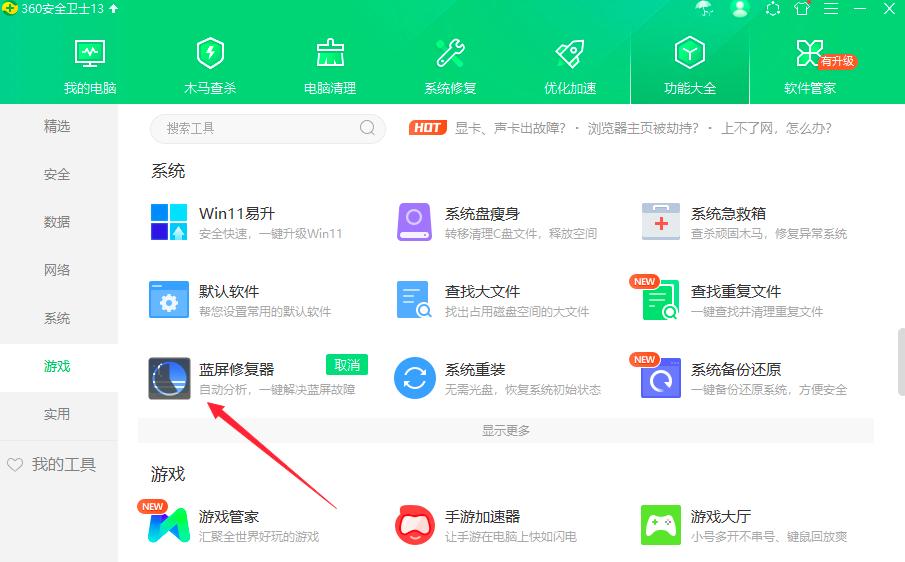Select the 精选 sidebar category
905x562 pixels.
pos(57,126)
